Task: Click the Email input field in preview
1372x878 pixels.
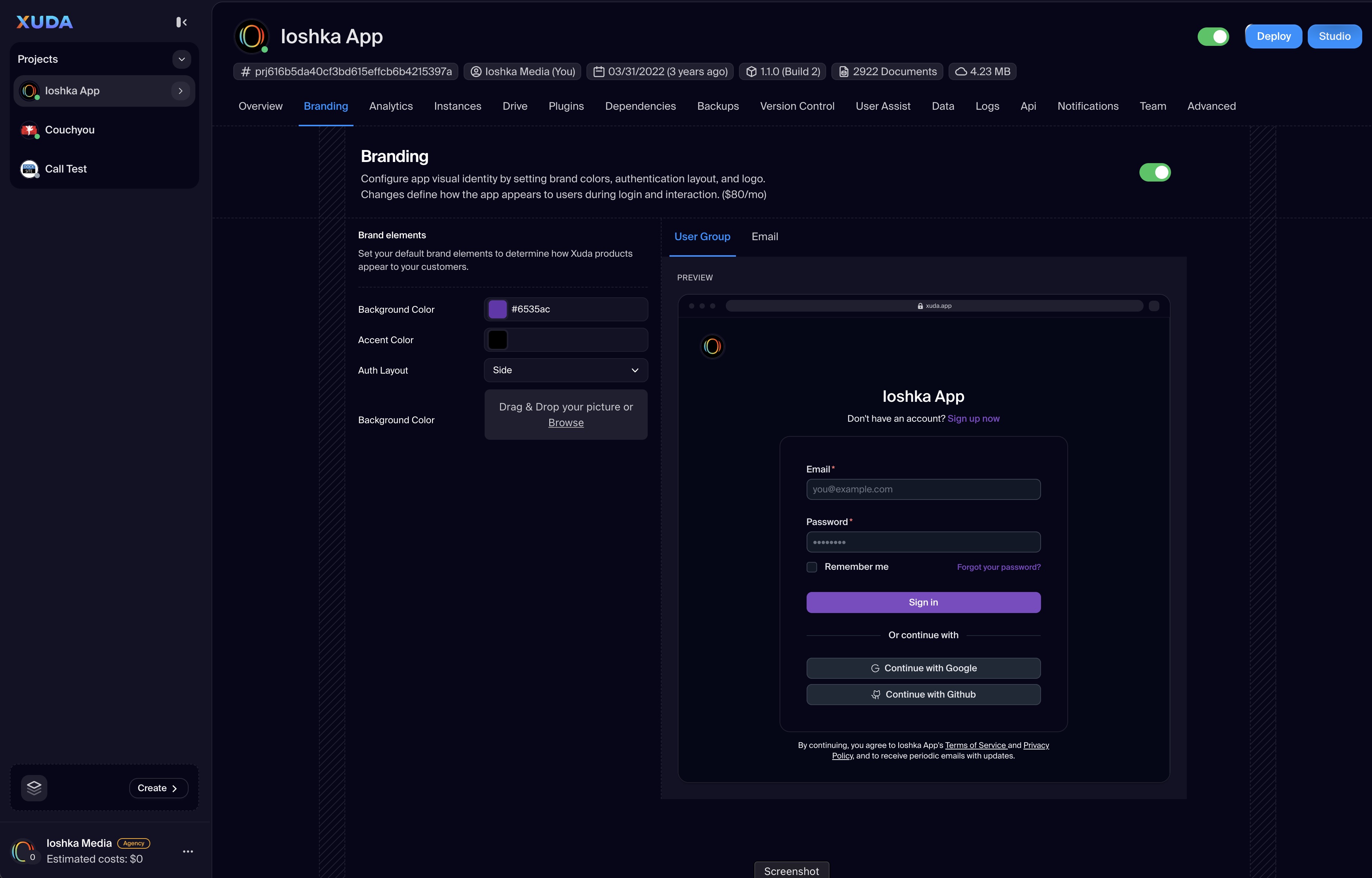Action: tap(923, 489)
